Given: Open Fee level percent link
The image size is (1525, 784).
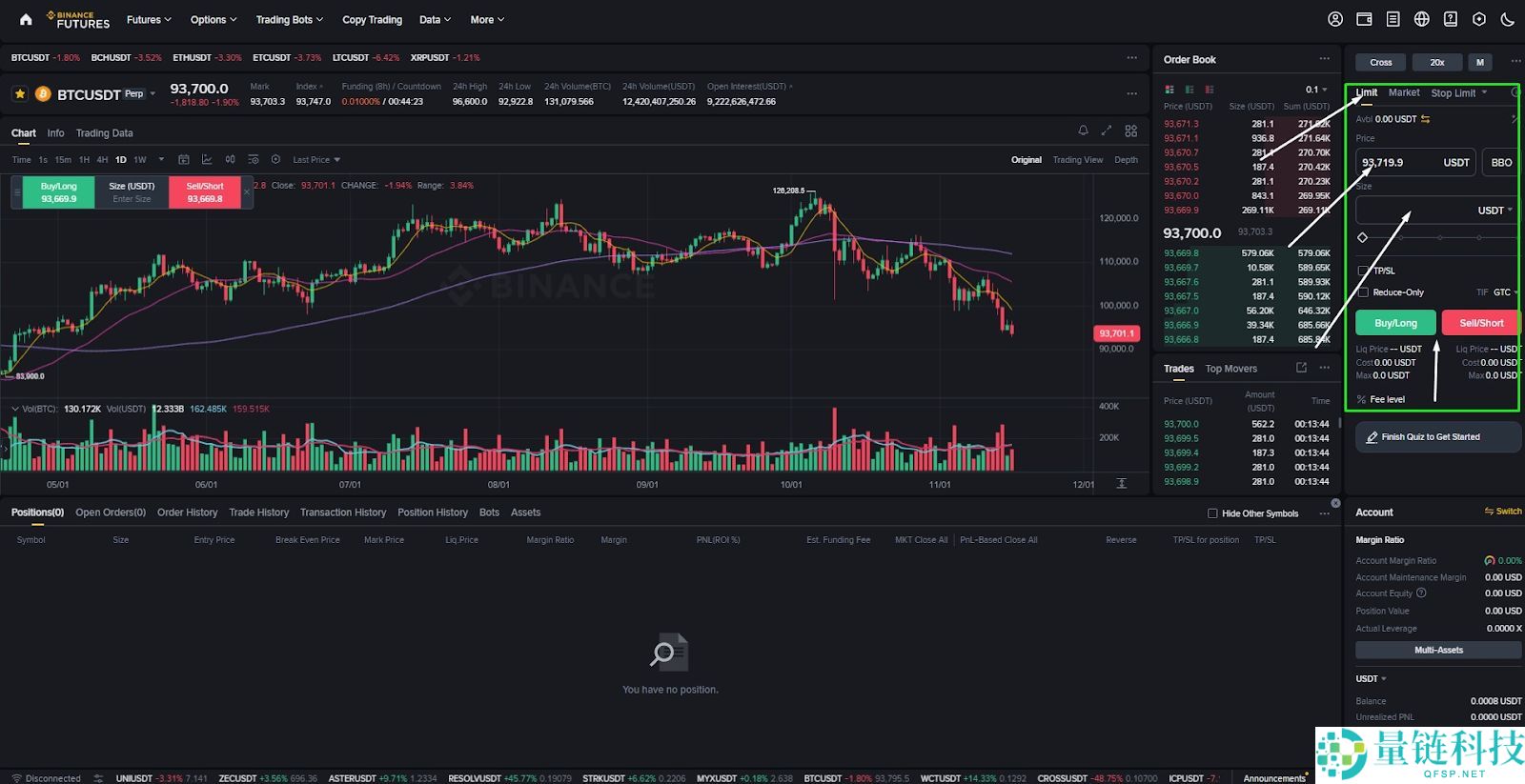Looking at the screenshot, I should click(1381, 399).
